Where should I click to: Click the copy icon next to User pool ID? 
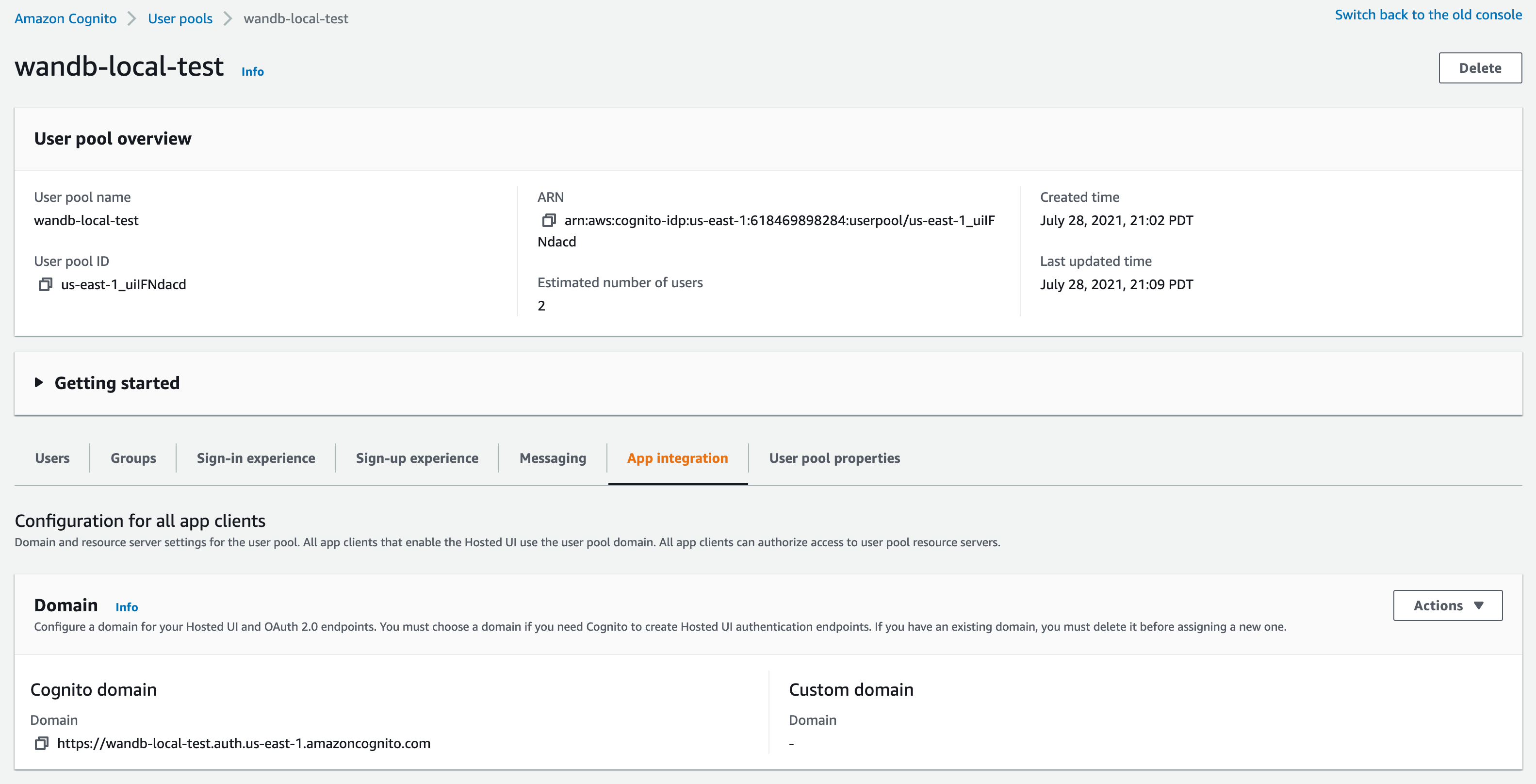pos(45,284)
